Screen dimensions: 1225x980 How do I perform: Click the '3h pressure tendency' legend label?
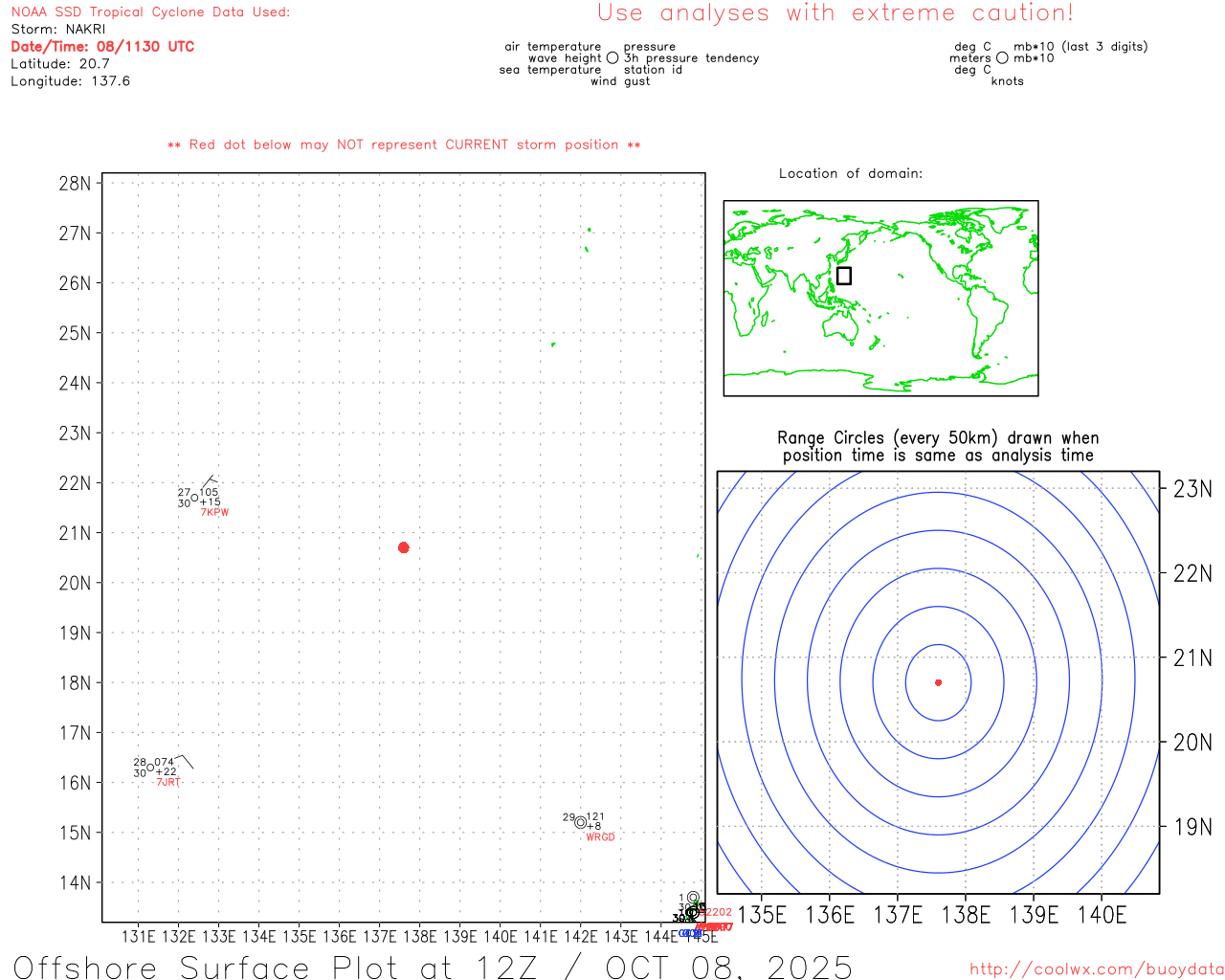pyautogui.click(x=692, y=58)
